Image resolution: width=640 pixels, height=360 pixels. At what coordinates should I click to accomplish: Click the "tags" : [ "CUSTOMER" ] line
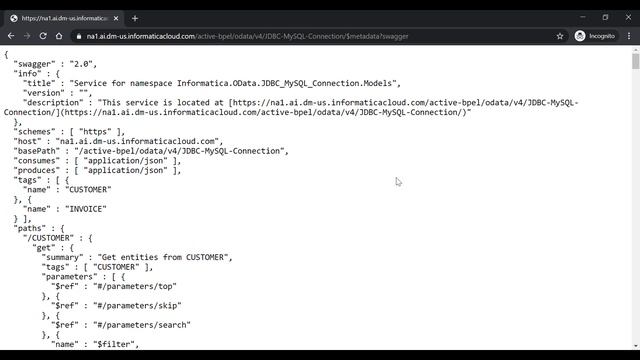pos(97,267)
